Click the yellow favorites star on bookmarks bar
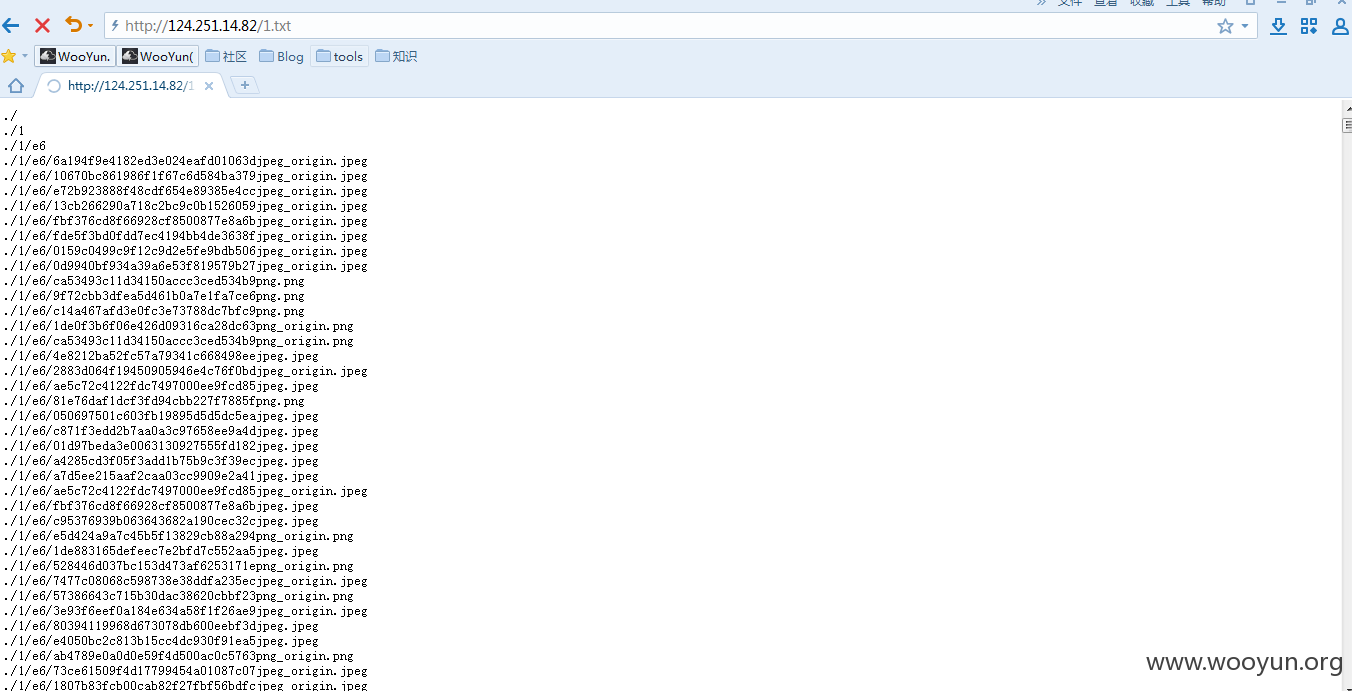 [9, 56]
